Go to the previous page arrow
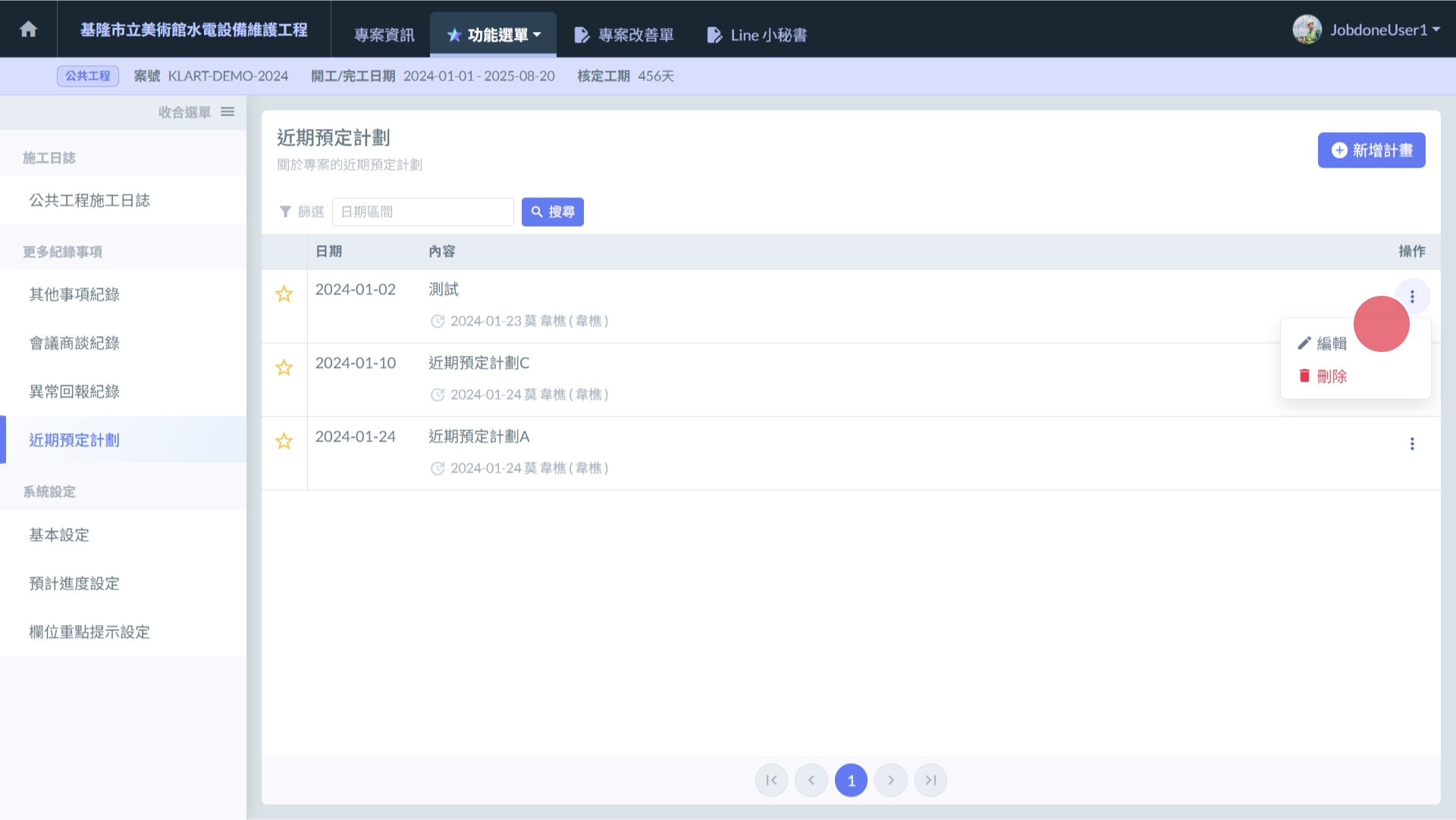The image size is (1456, 820). pos(811,781)
